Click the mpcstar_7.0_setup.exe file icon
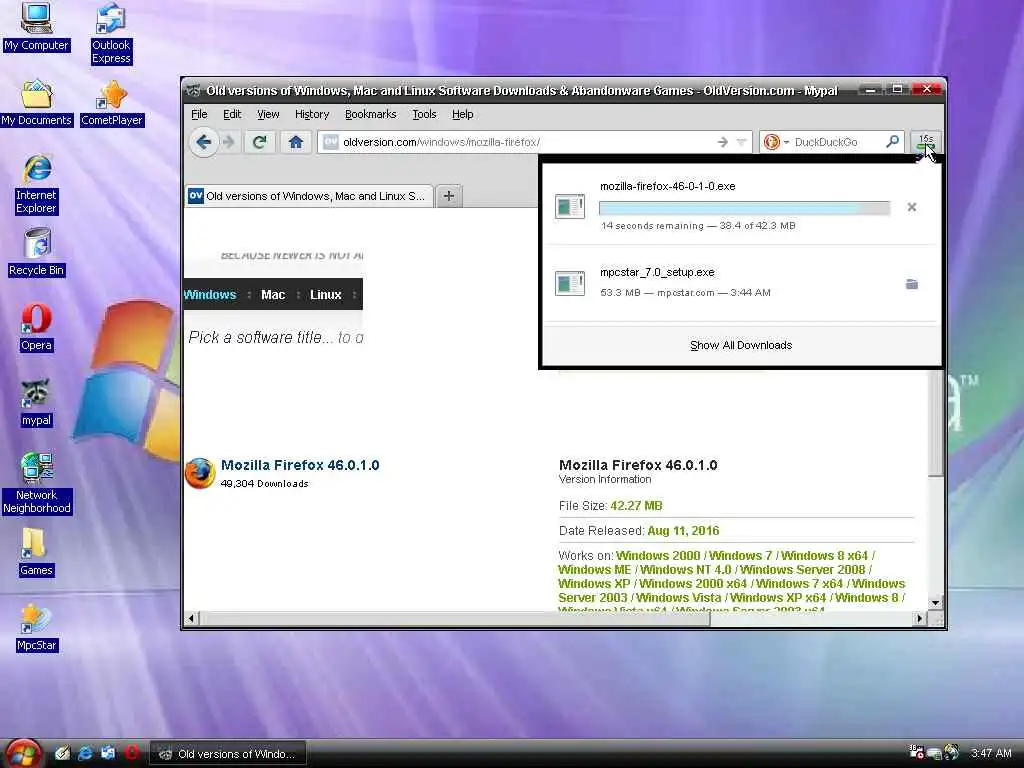 [569, 283]
